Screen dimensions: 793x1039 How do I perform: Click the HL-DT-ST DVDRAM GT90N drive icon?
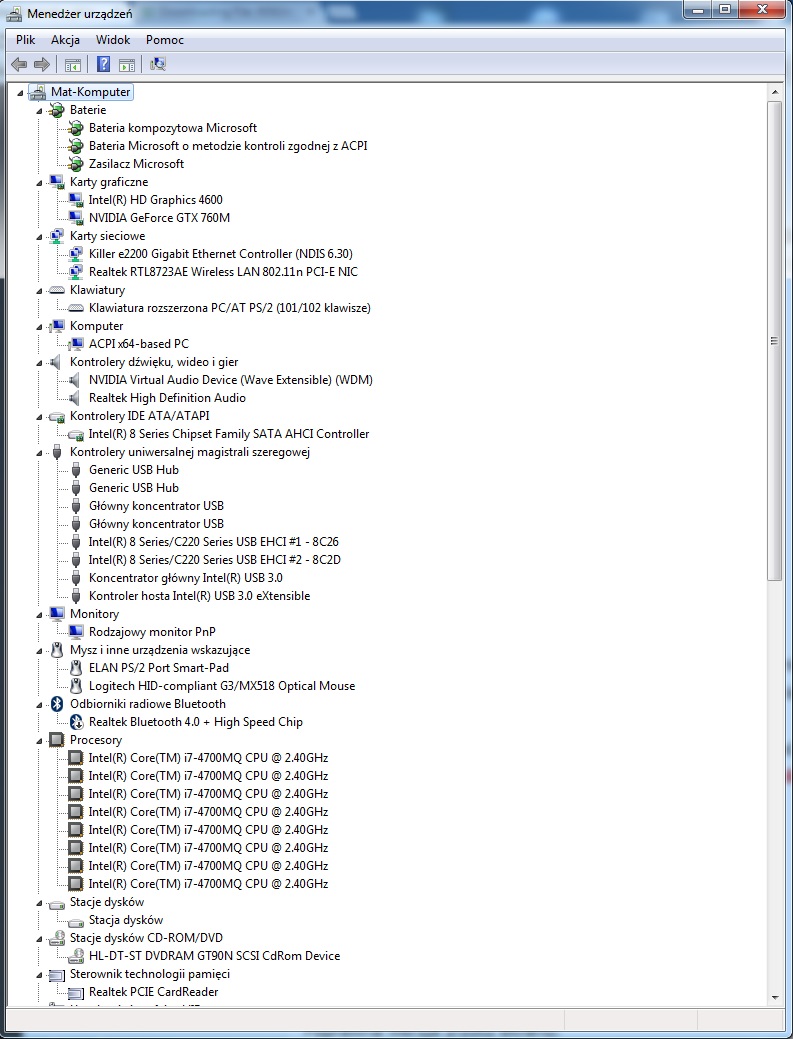[76, 956]
